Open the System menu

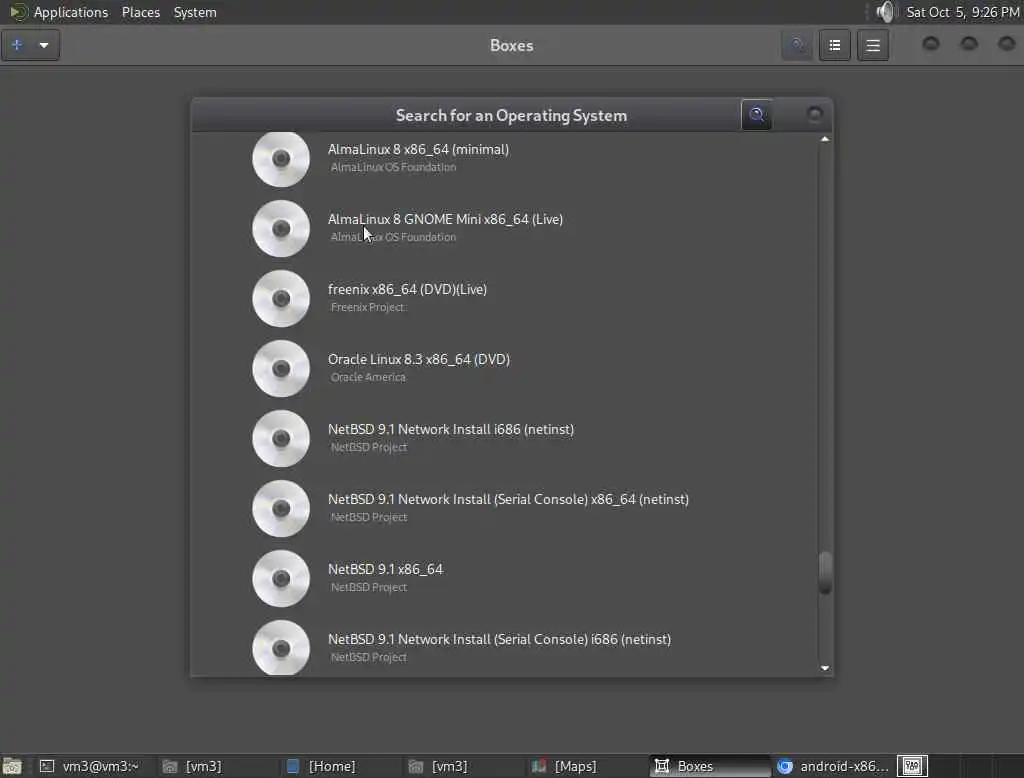(x=195, y=12)
